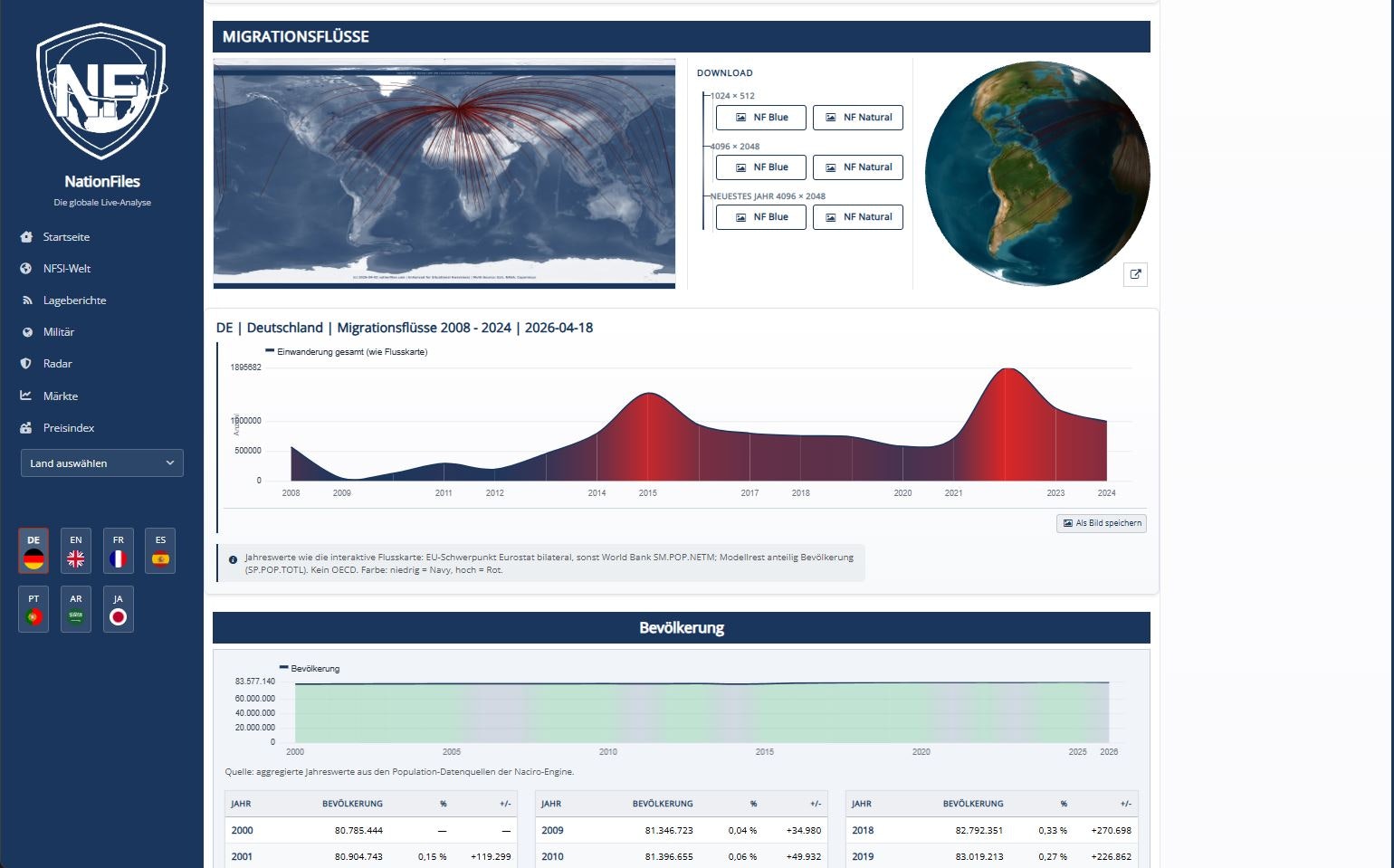
Task: Click the 1895682 axis label
Action: click(246, 367)
